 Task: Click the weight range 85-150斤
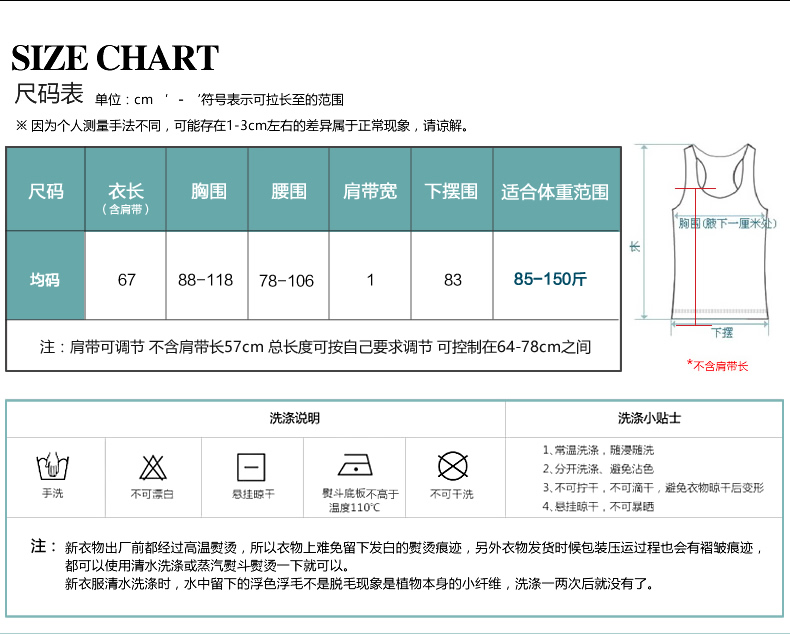tap(550, 279)
